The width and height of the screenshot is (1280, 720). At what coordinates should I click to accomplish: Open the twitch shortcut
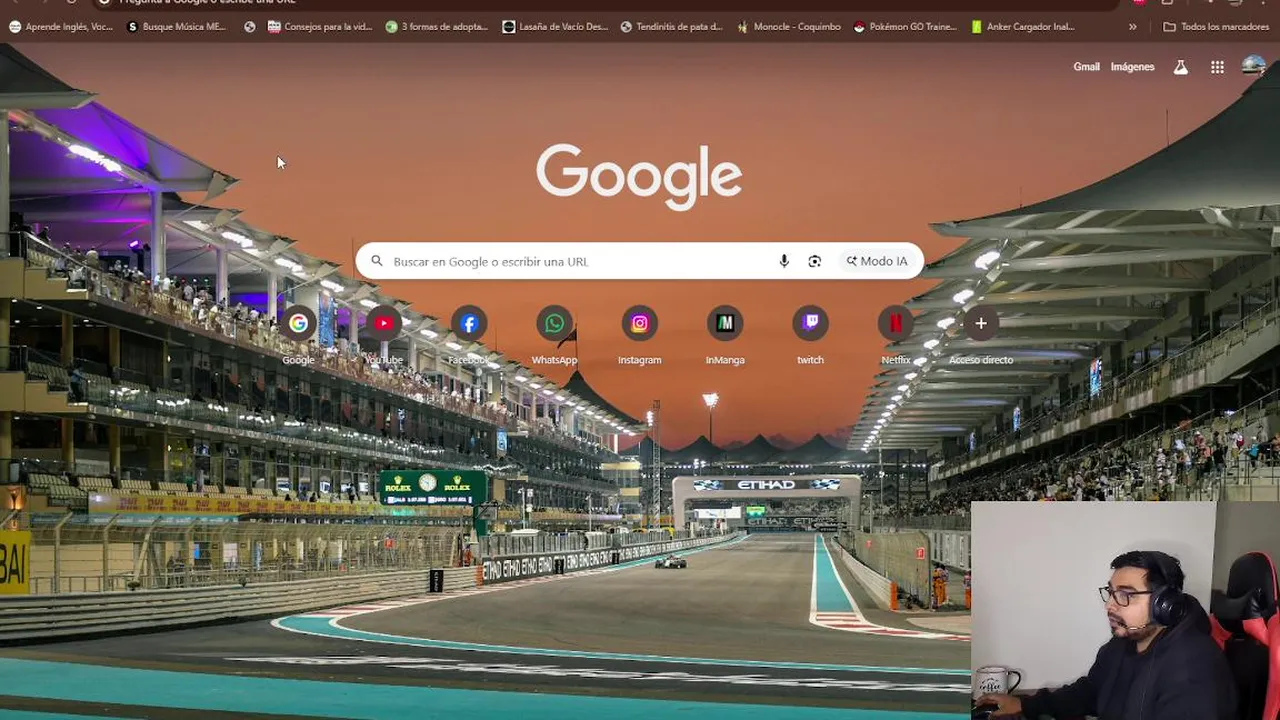click(810, 335)
